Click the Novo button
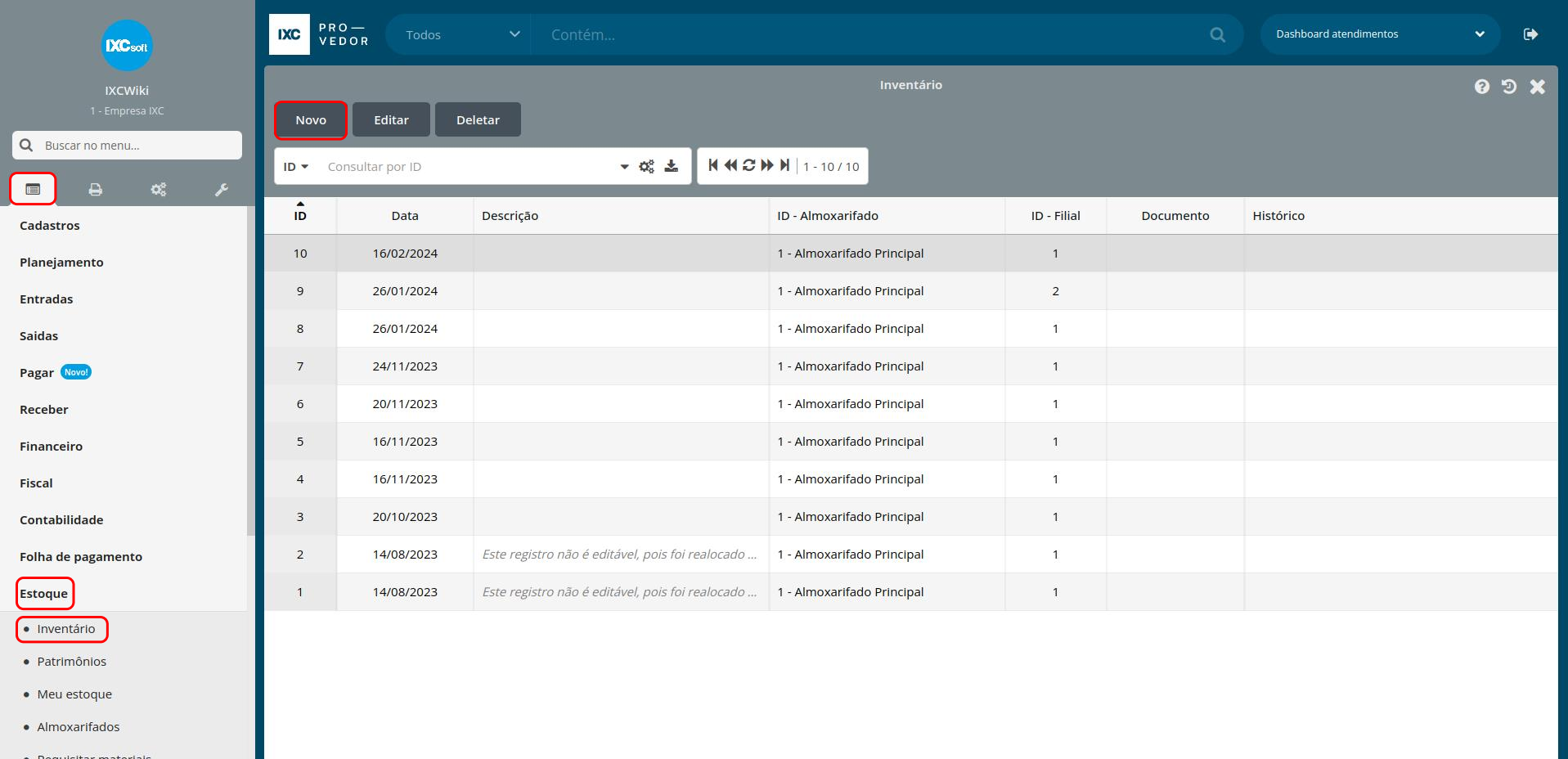 pos(311,119)
